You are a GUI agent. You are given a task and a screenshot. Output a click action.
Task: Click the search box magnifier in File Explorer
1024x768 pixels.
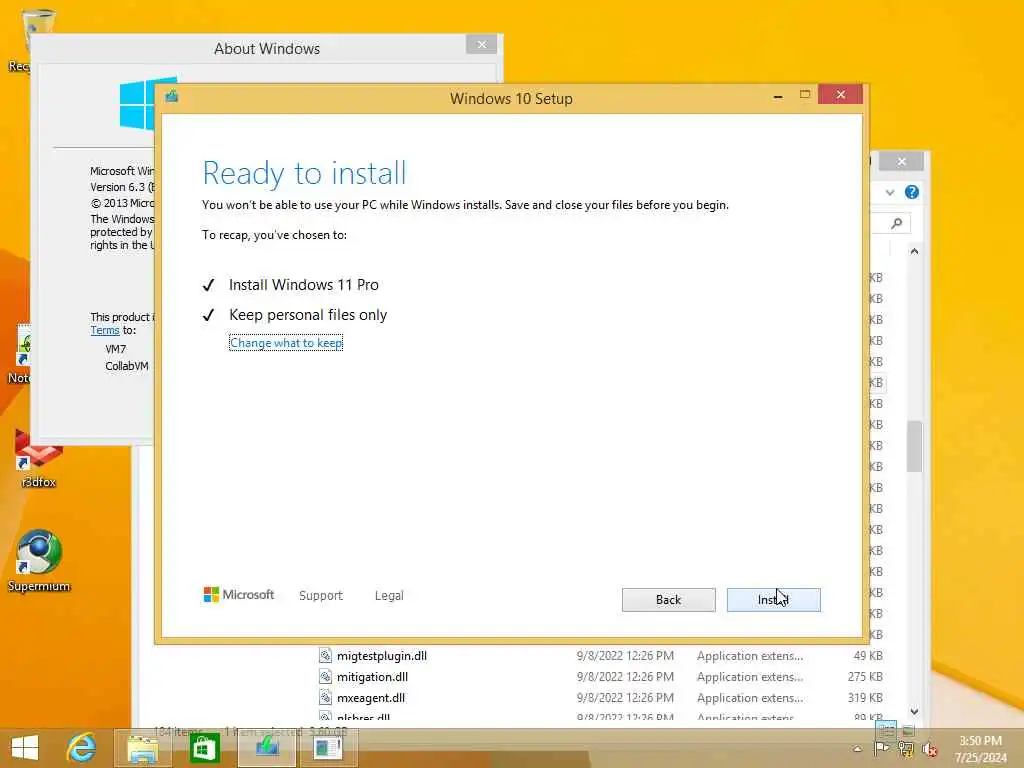coord(897,223)
